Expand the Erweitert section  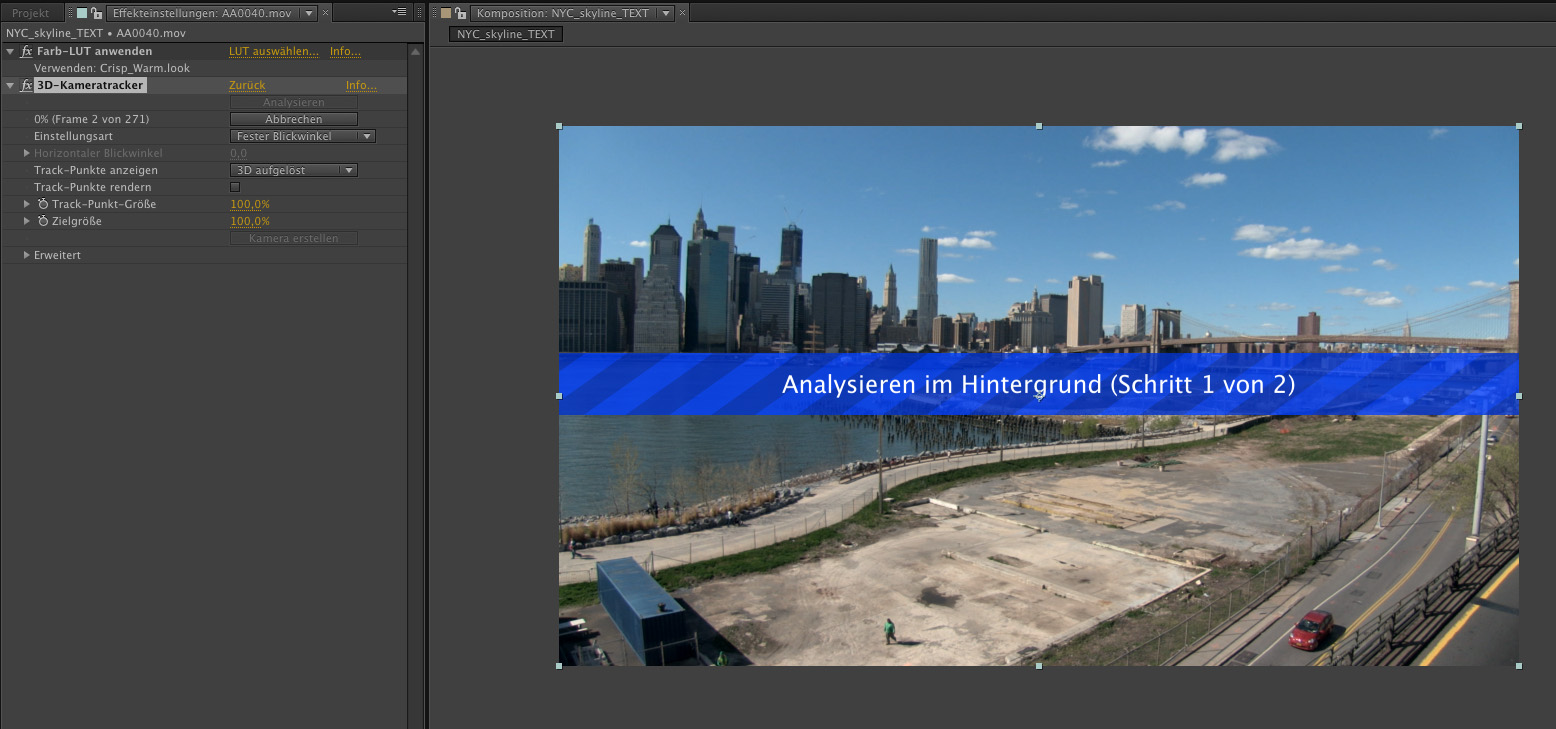27,255
